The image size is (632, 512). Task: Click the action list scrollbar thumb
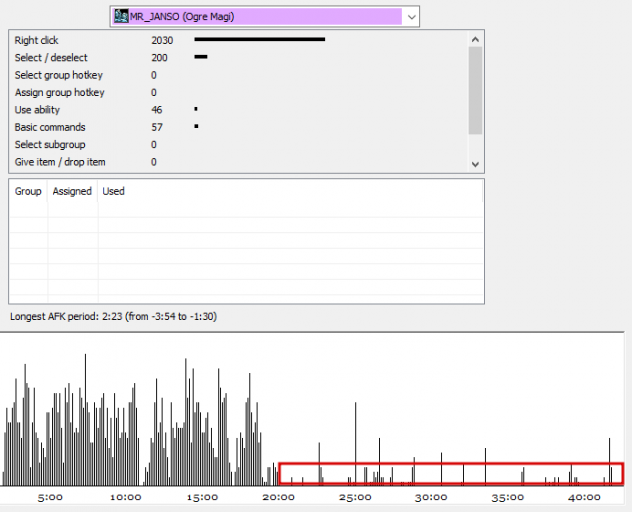click(x=475, y=90)
